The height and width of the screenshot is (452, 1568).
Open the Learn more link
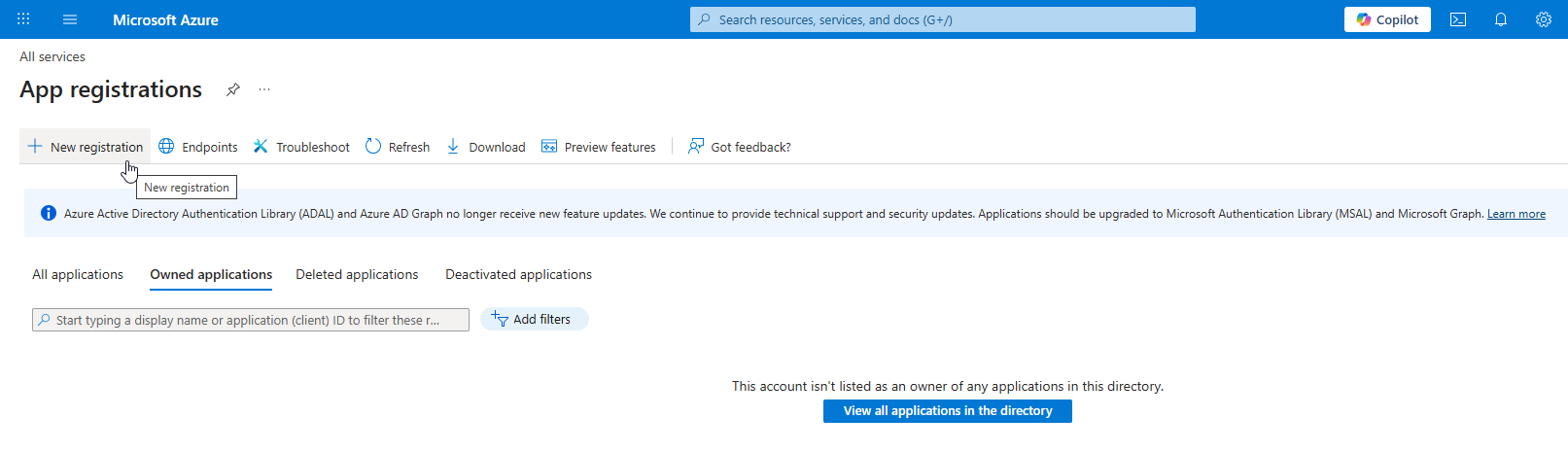click(1516, 214)
